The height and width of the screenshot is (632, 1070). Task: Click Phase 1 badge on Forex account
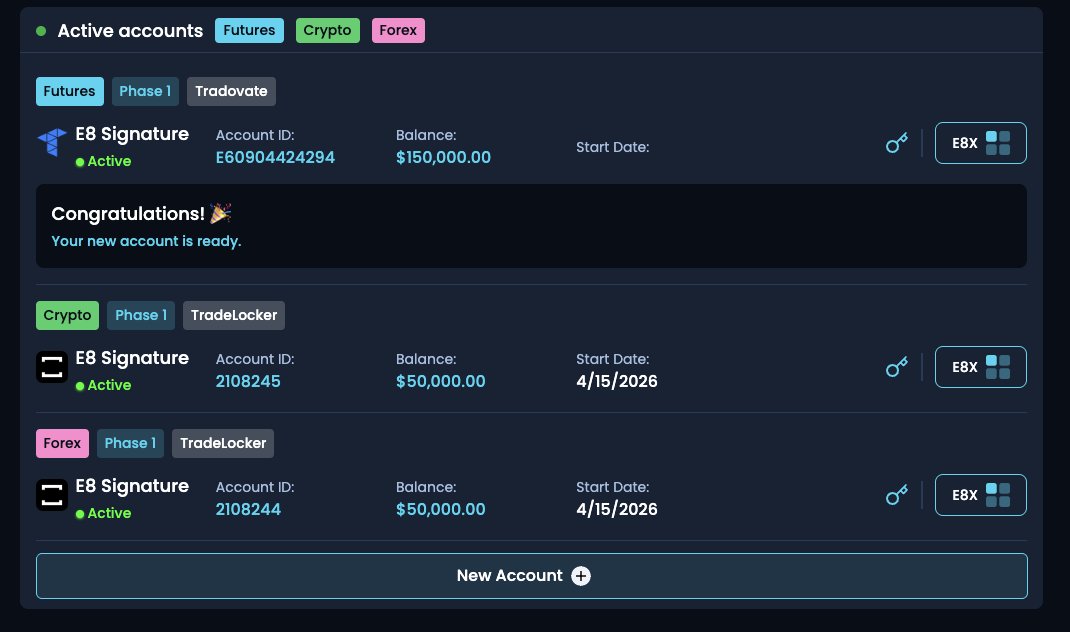(130, 444)
